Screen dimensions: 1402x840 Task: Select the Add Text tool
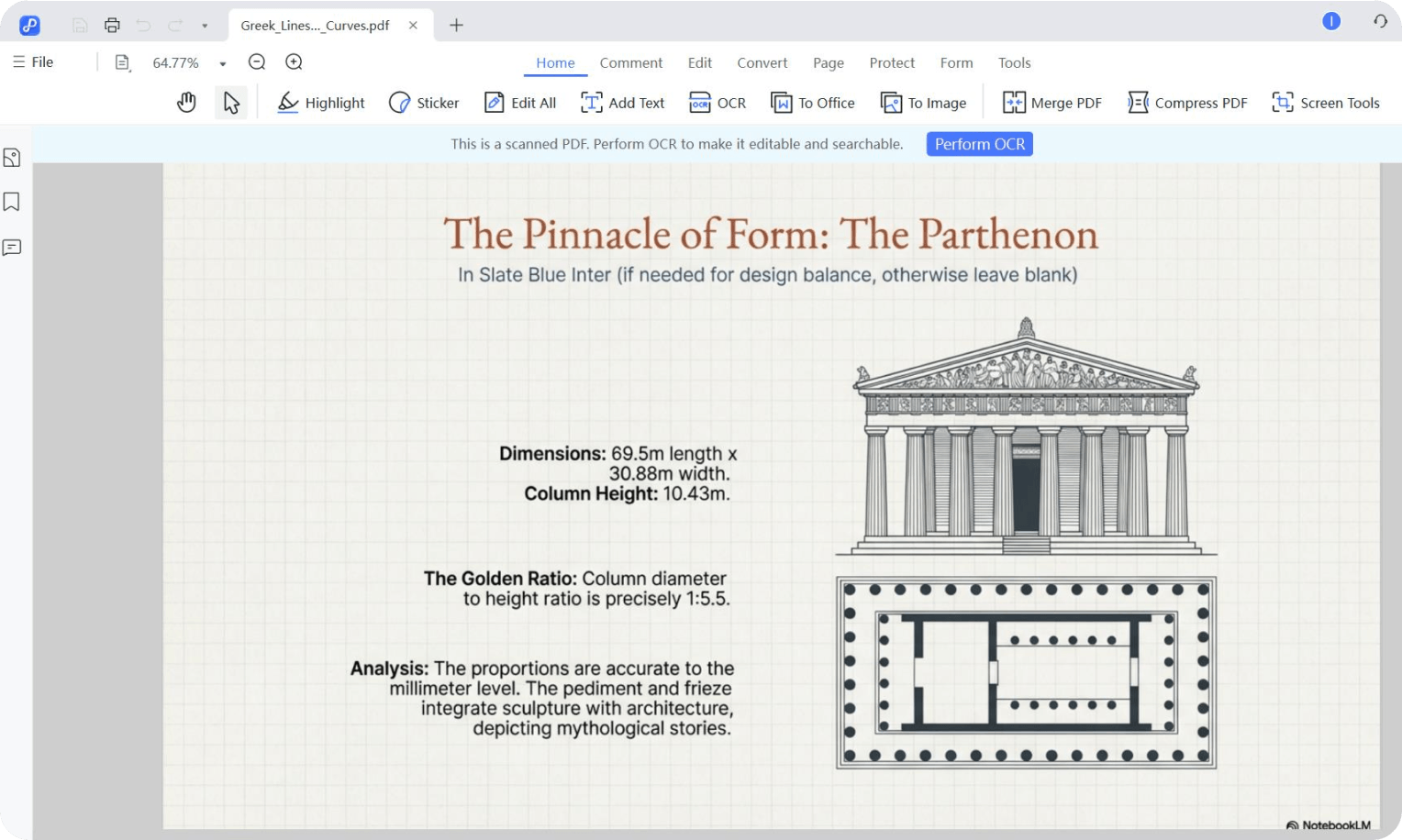pos(622,102)
